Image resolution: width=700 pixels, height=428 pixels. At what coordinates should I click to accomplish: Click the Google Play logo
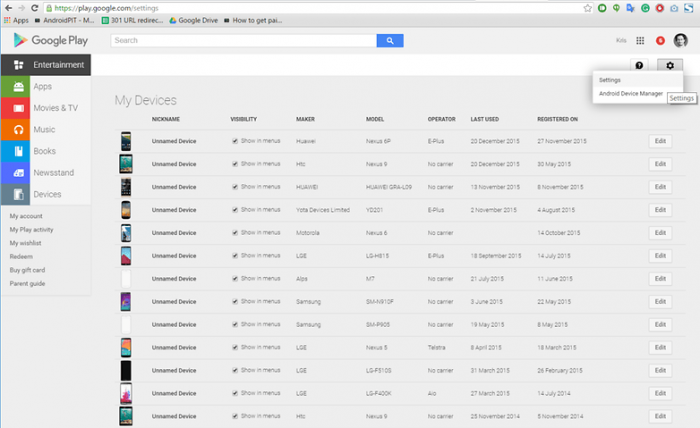pos(50,41)
